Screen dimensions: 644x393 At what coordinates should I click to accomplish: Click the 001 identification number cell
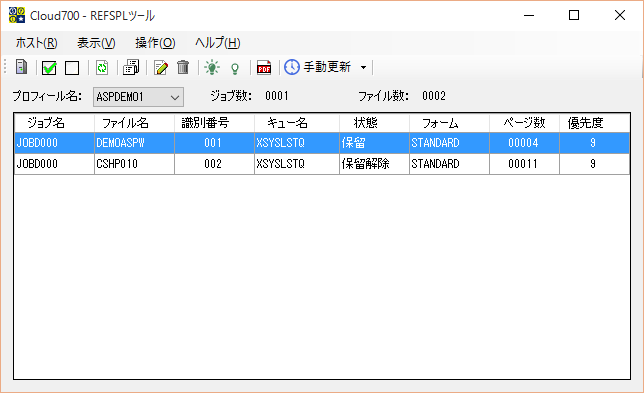214,143
